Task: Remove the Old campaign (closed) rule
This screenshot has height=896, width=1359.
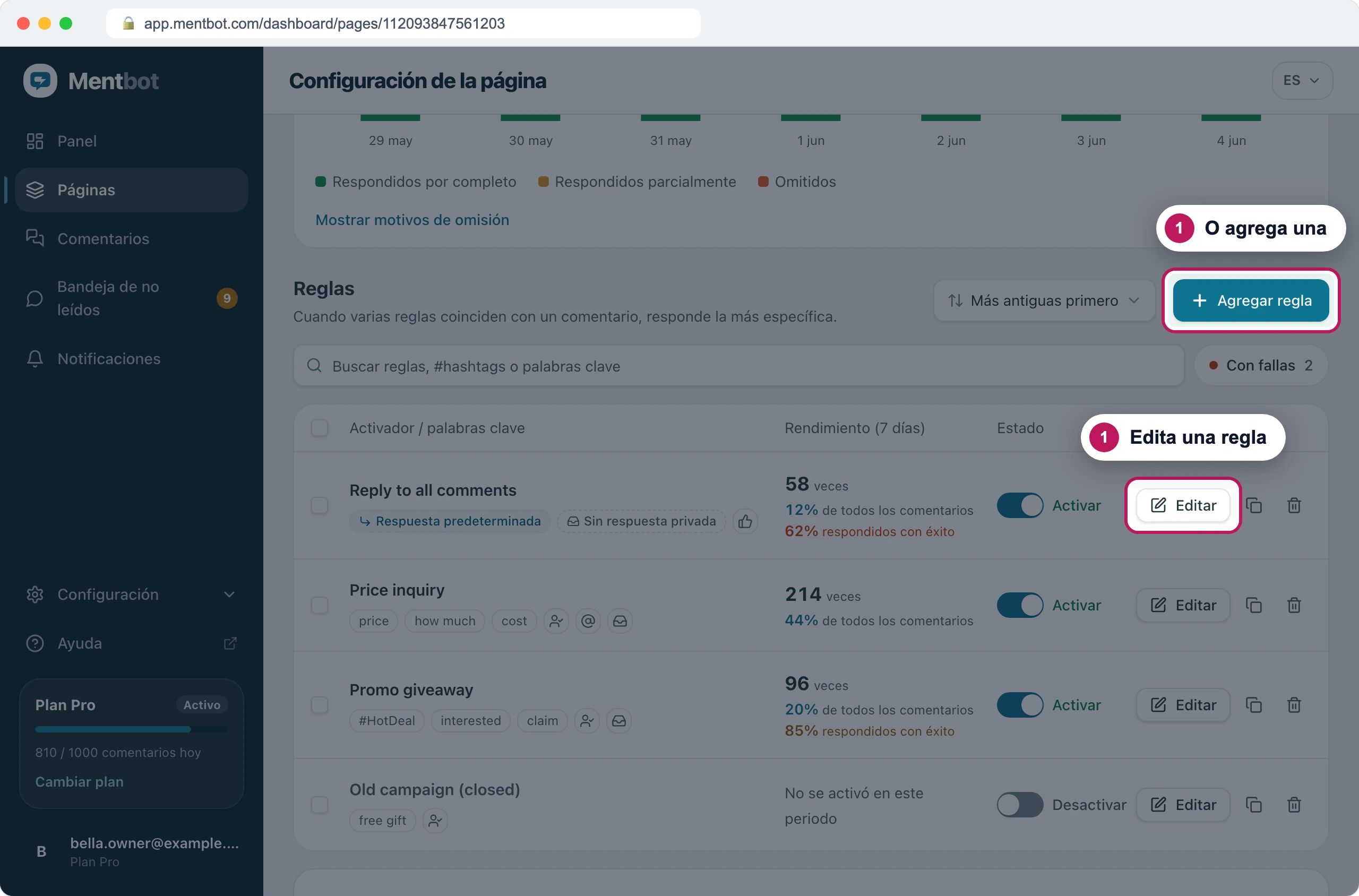Action: pyautogui.click(x=1294, y=805)
